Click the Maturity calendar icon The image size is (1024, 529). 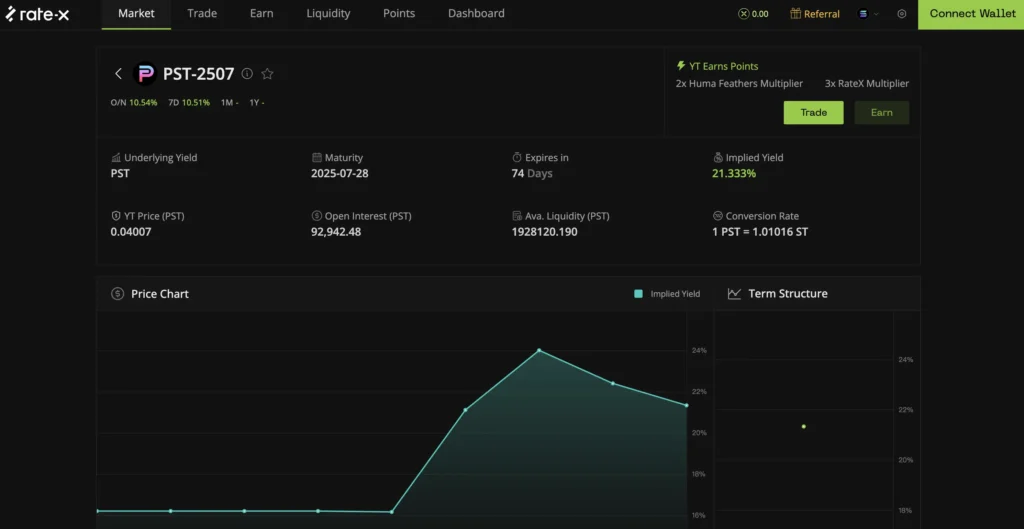click(x=317, y=157)
